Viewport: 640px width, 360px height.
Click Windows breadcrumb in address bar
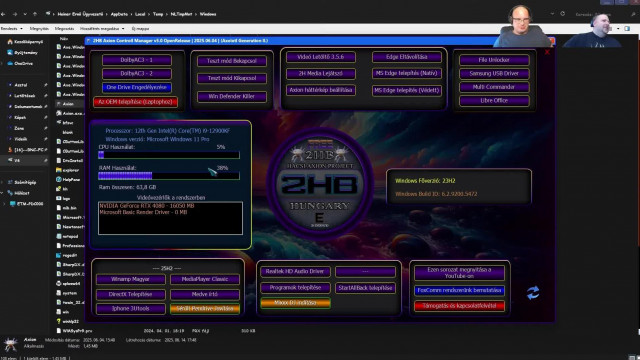(208, 14)
